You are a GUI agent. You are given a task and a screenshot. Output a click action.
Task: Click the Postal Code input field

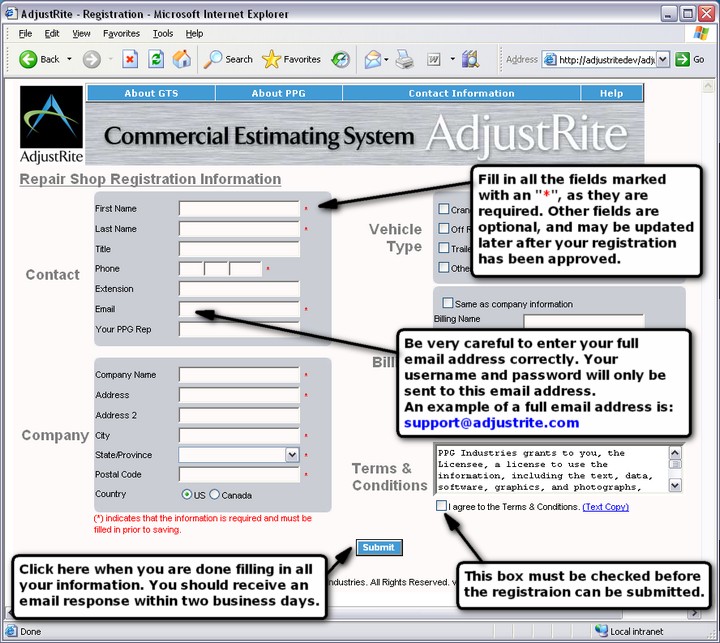pyautogui.click(x=239, y=474)
